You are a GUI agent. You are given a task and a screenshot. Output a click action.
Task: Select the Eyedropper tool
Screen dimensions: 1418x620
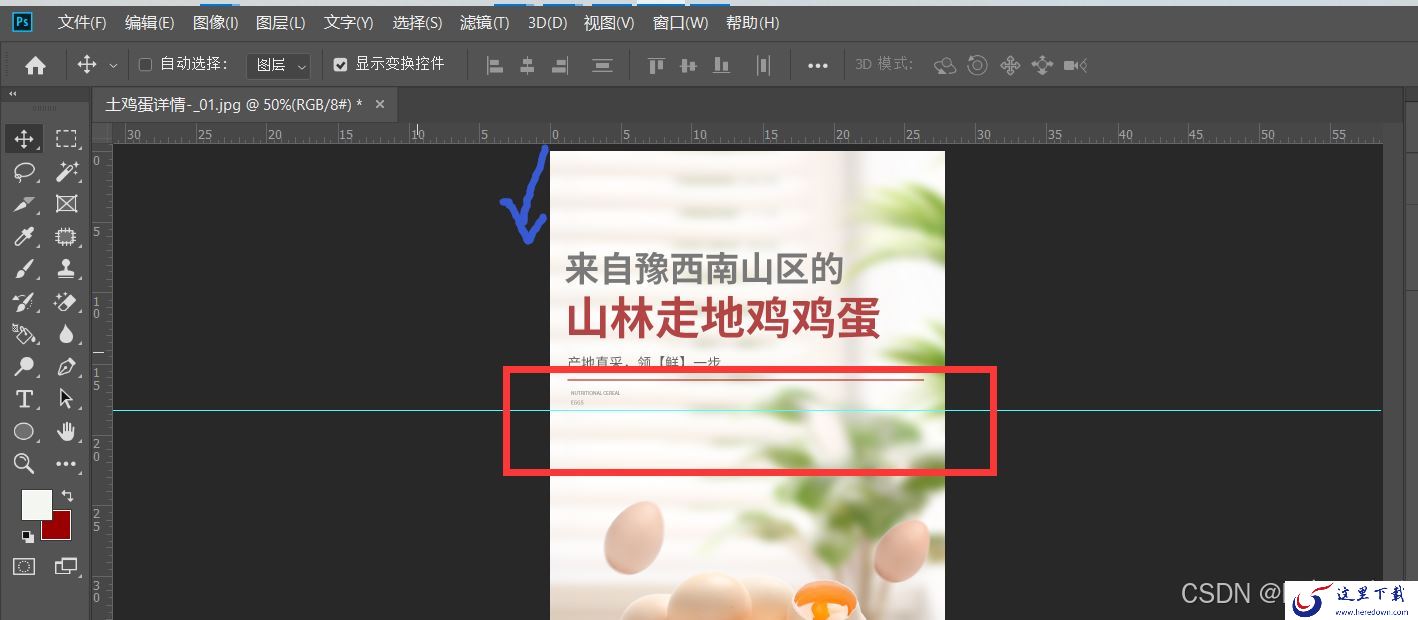click(24, 237)
